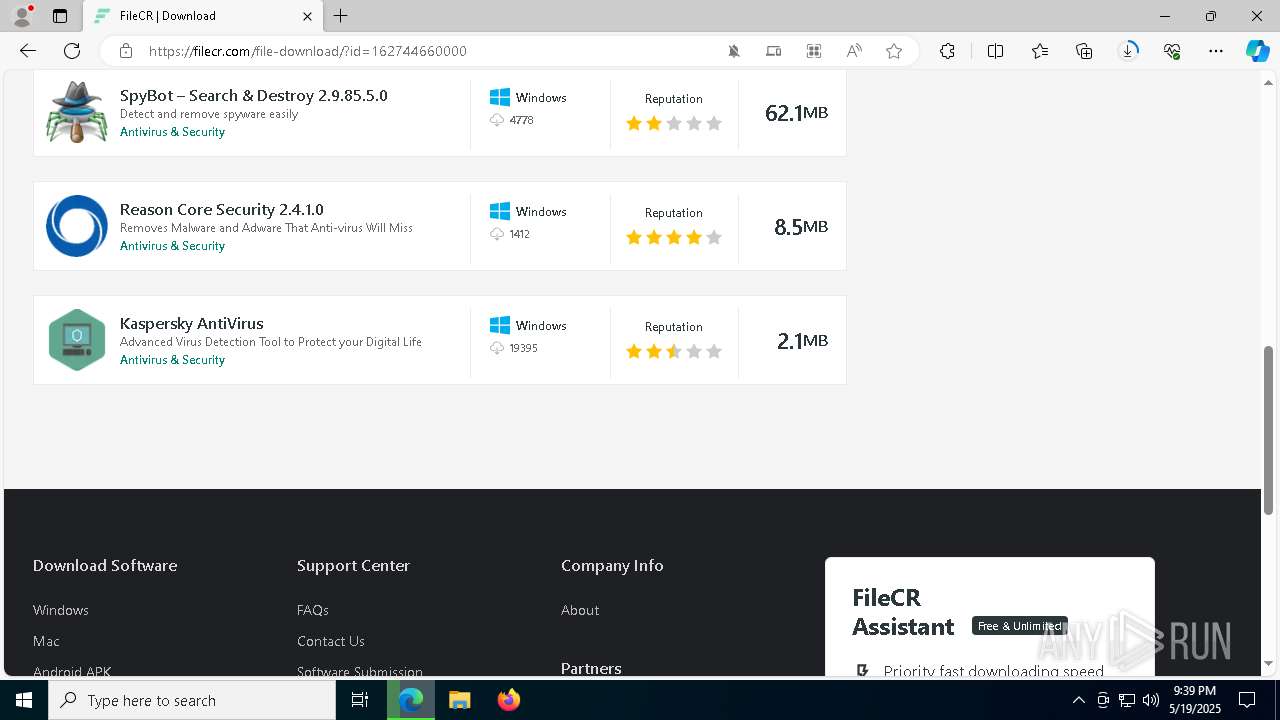Open Windows Start menu
Image resolution: width=1280 pixels, height=720 pixels.
click(24, 700)
